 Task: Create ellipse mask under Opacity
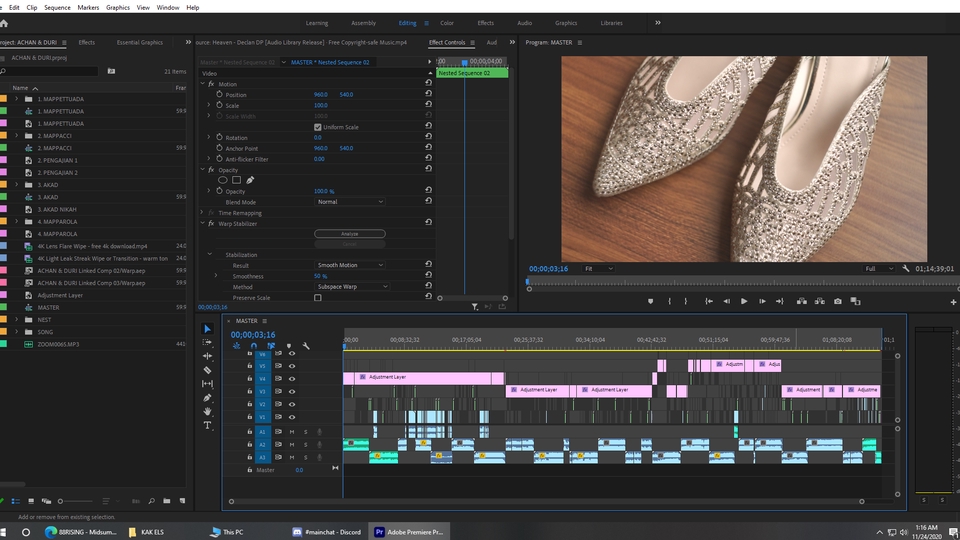click(x=223, y=180)
